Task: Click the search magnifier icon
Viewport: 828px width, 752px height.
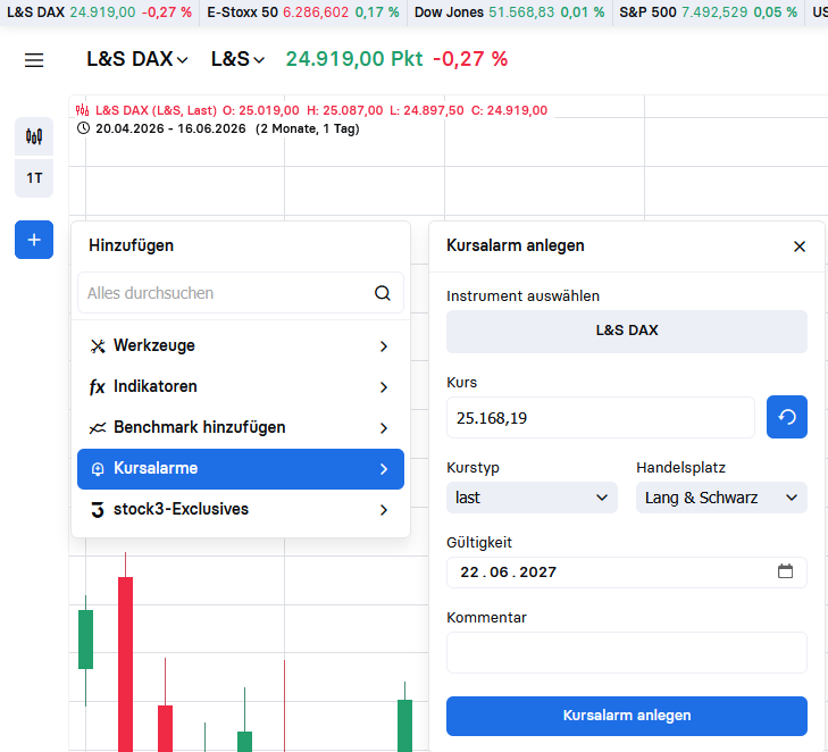Action: 382,293
